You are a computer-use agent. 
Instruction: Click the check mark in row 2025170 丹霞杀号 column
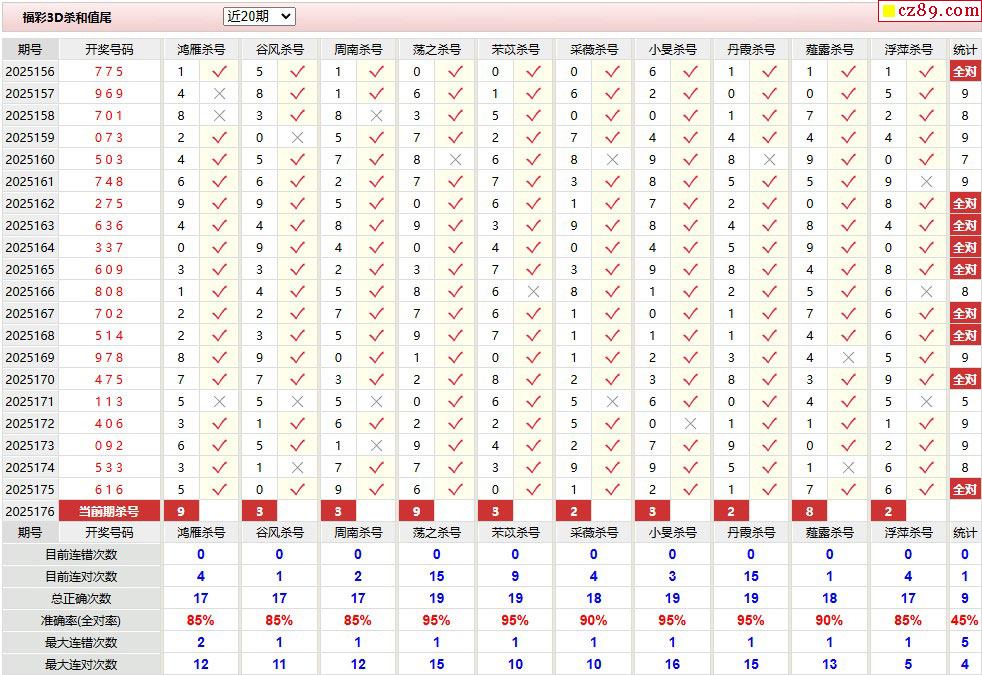tap(769, 379)
